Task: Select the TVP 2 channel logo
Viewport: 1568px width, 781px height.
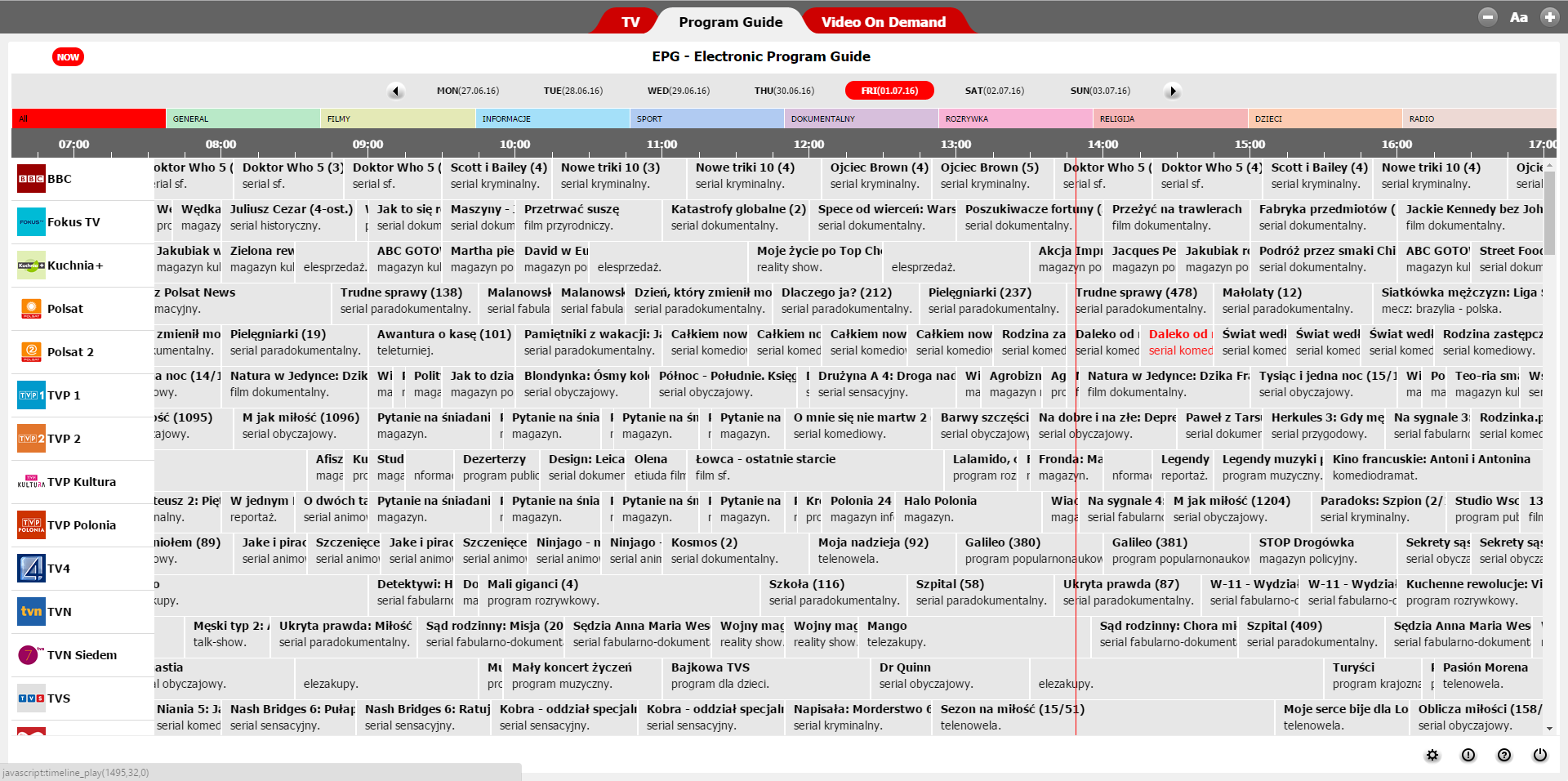Action: point(31,438)
